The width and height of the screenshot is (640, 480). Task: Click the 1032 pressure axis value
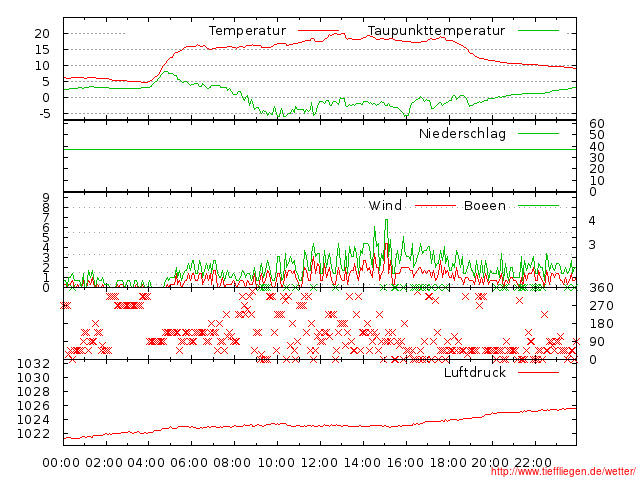33,364
